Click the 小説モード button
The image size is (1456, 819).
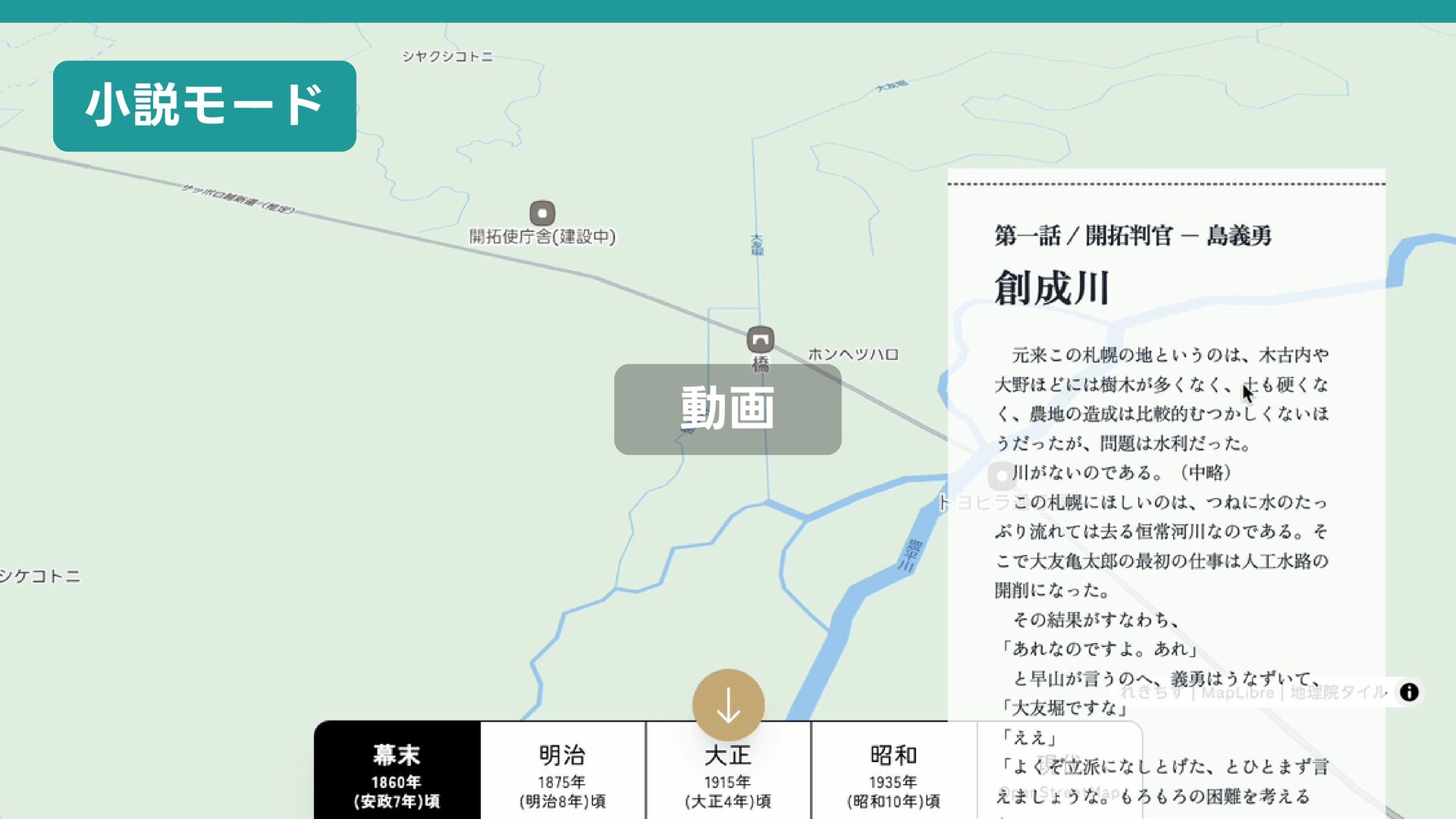205,106
